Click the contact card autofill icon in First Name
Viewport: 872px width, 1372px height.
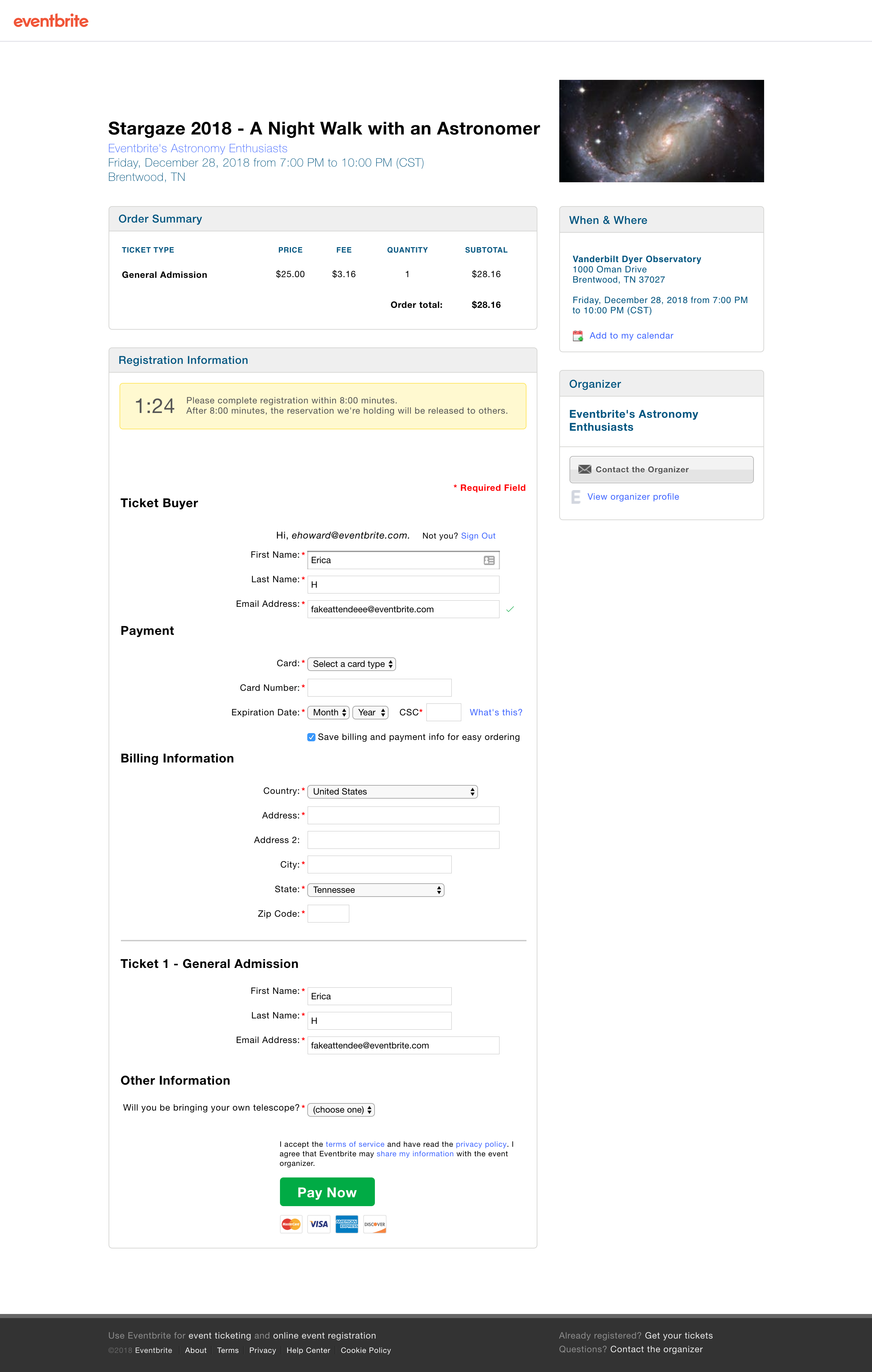[x=489, y=560]
